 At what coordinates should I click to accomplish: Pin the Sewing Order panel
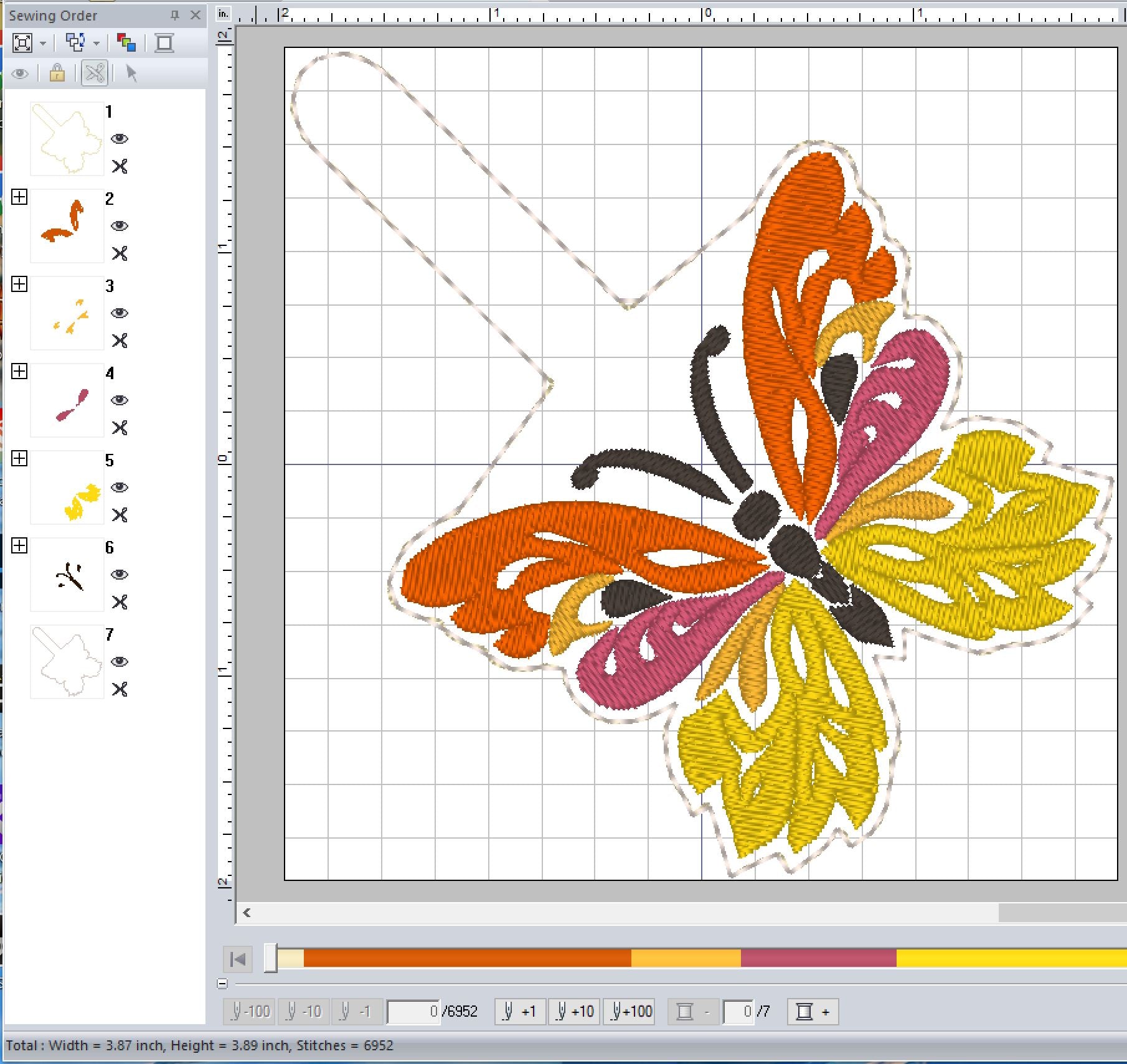(175, 15)
